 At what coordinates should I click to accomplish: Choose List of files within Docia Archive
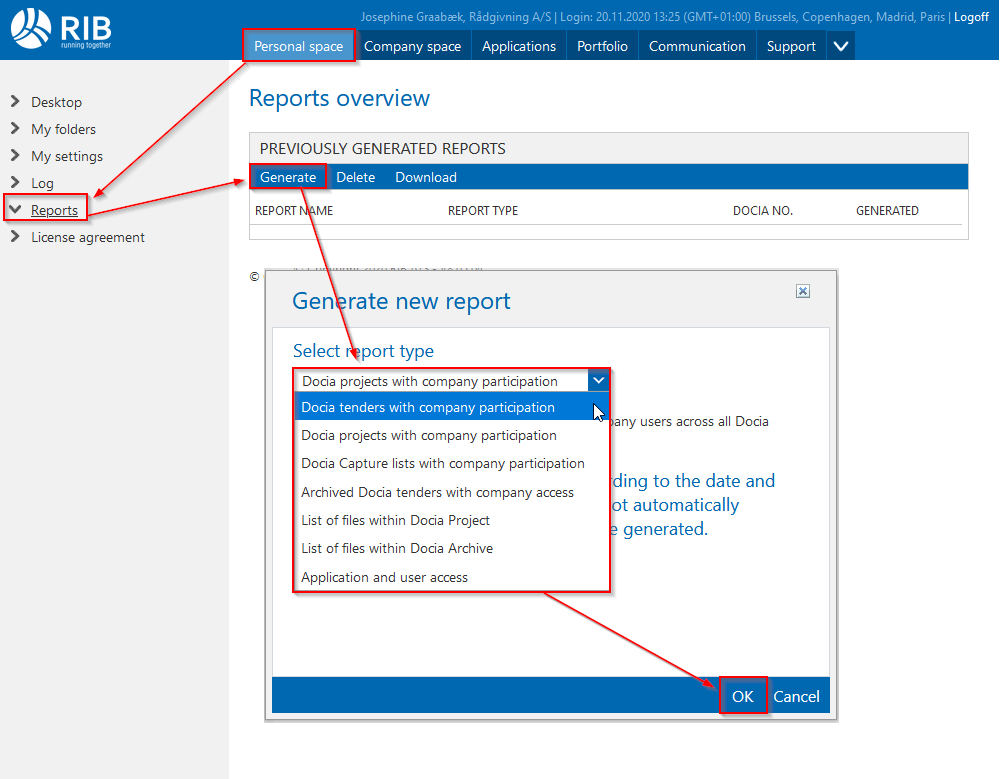(x=452, y=548)
